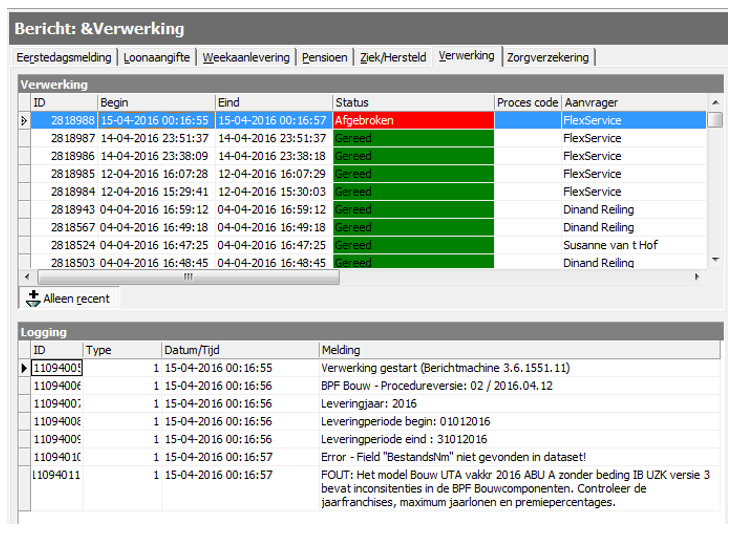Image resolution: width=735 pixels, height=535 pixels.
Task: Click the Aanvrager column header
Action: pos(632,102)
